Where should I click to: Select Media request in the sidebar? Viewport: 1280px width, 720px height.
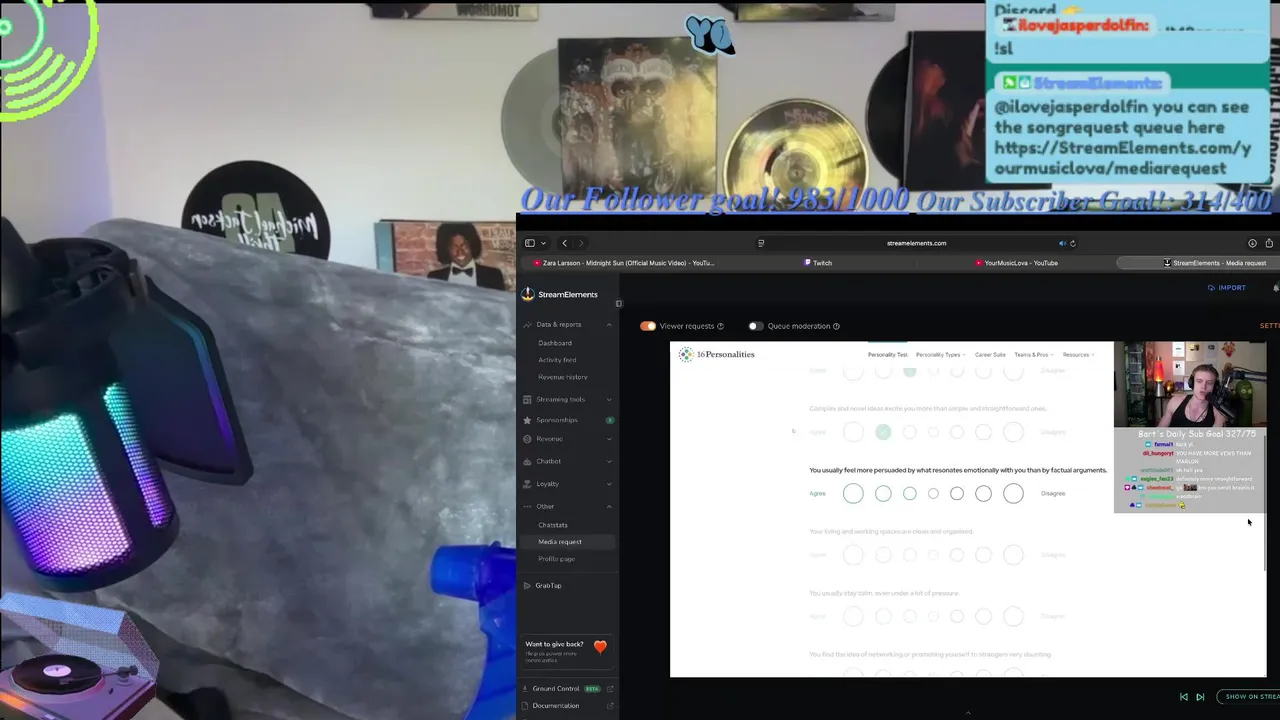tap(567, 542)
